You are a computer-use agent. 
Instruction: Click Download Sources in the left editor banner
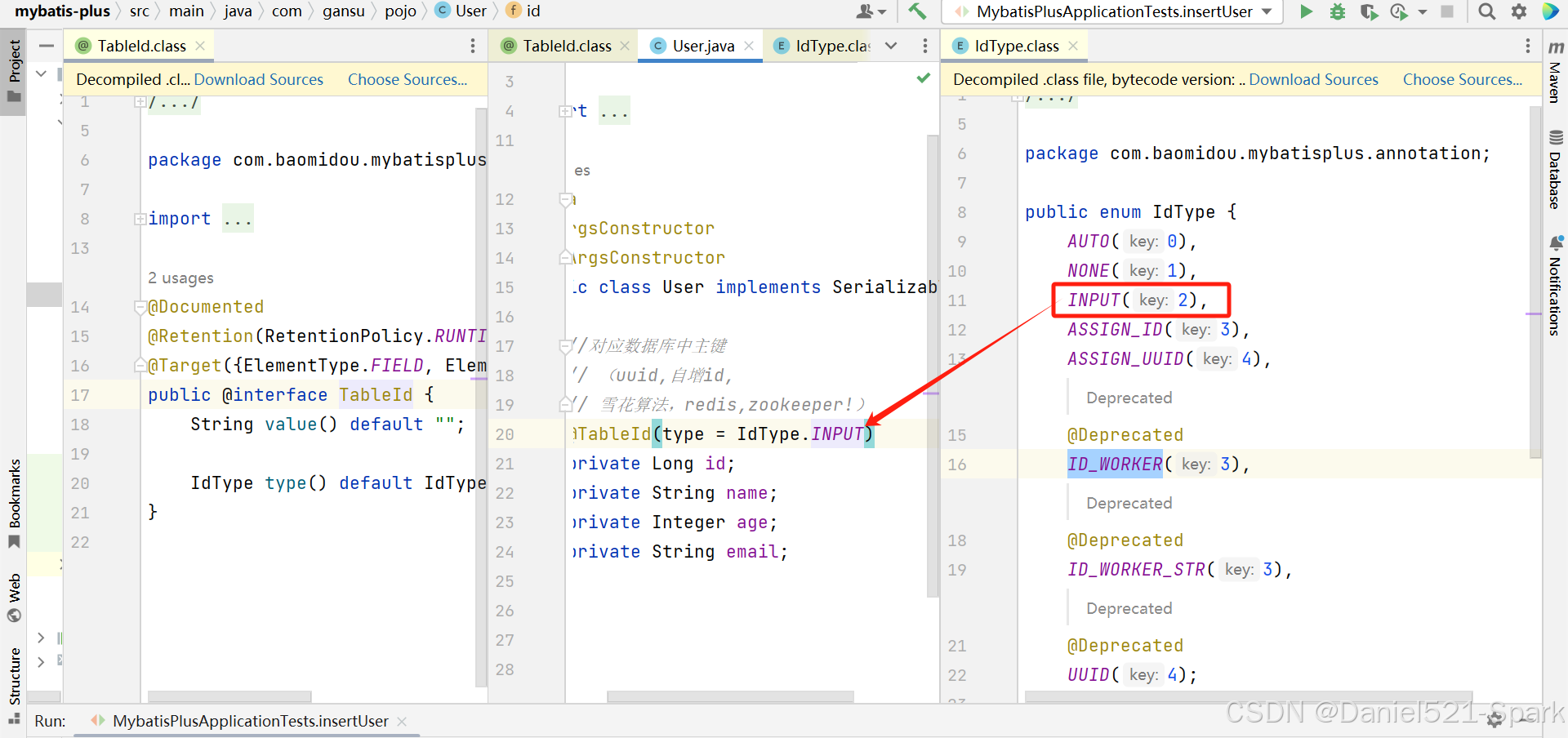click(259, 79)
